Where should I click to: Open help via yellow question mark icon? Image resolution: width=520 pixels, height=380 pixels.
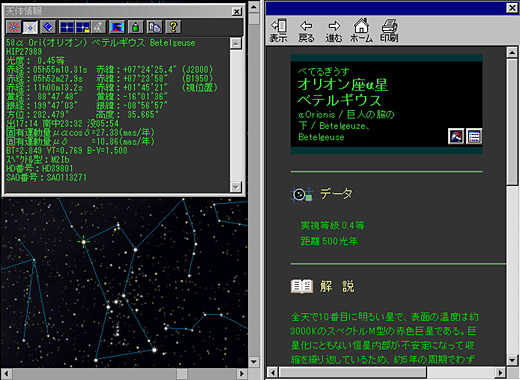[x=173, y=27]
